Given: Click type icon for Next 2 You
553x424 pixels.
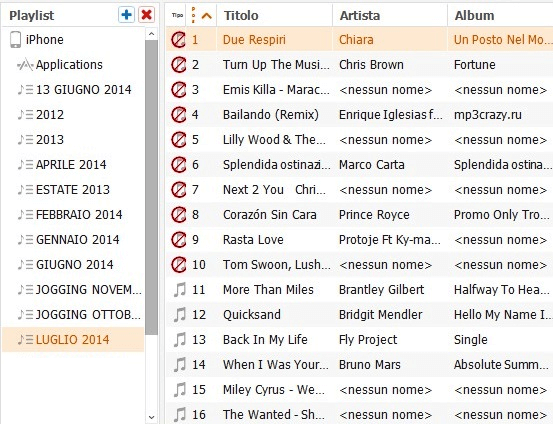Looking at the screenshot, I should pos(178,190).
